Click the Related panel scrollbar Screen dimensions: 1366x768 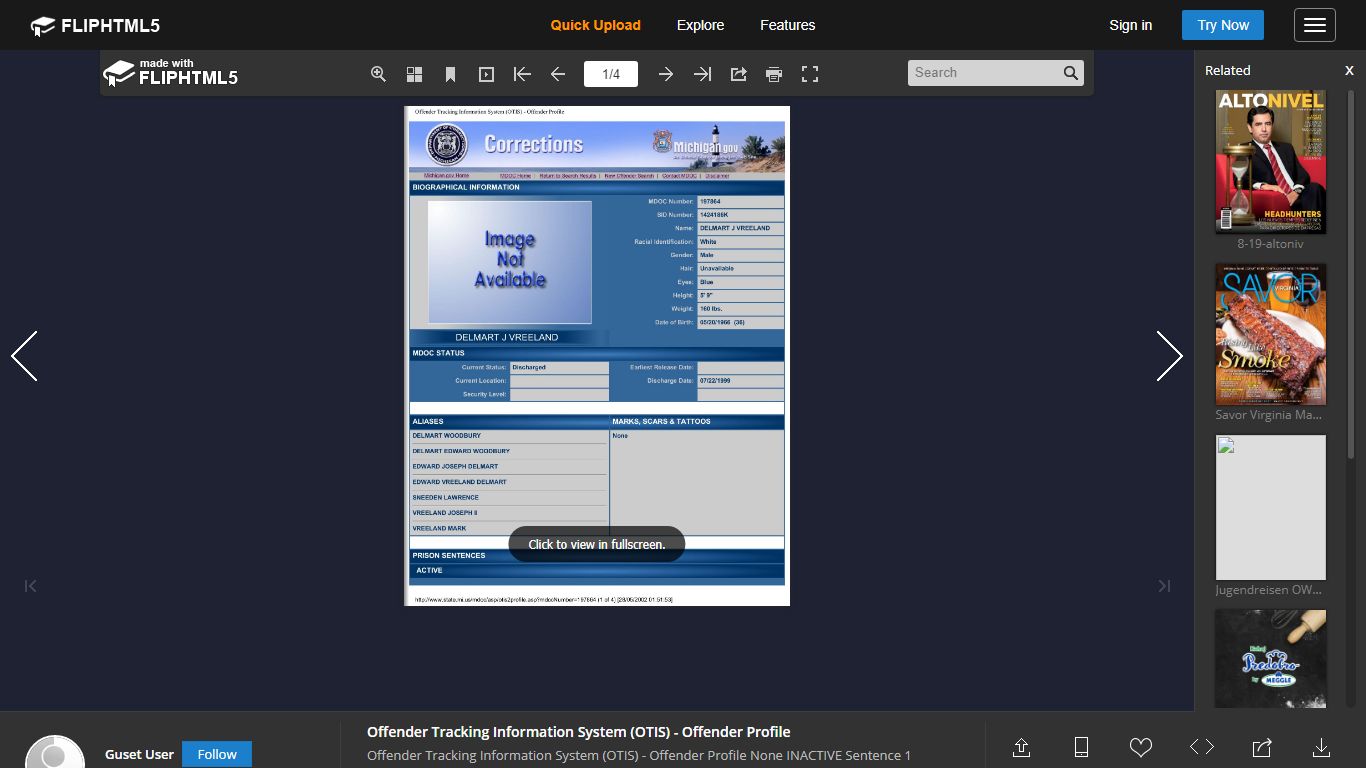pyautogui.click(x=1351, y=275)
